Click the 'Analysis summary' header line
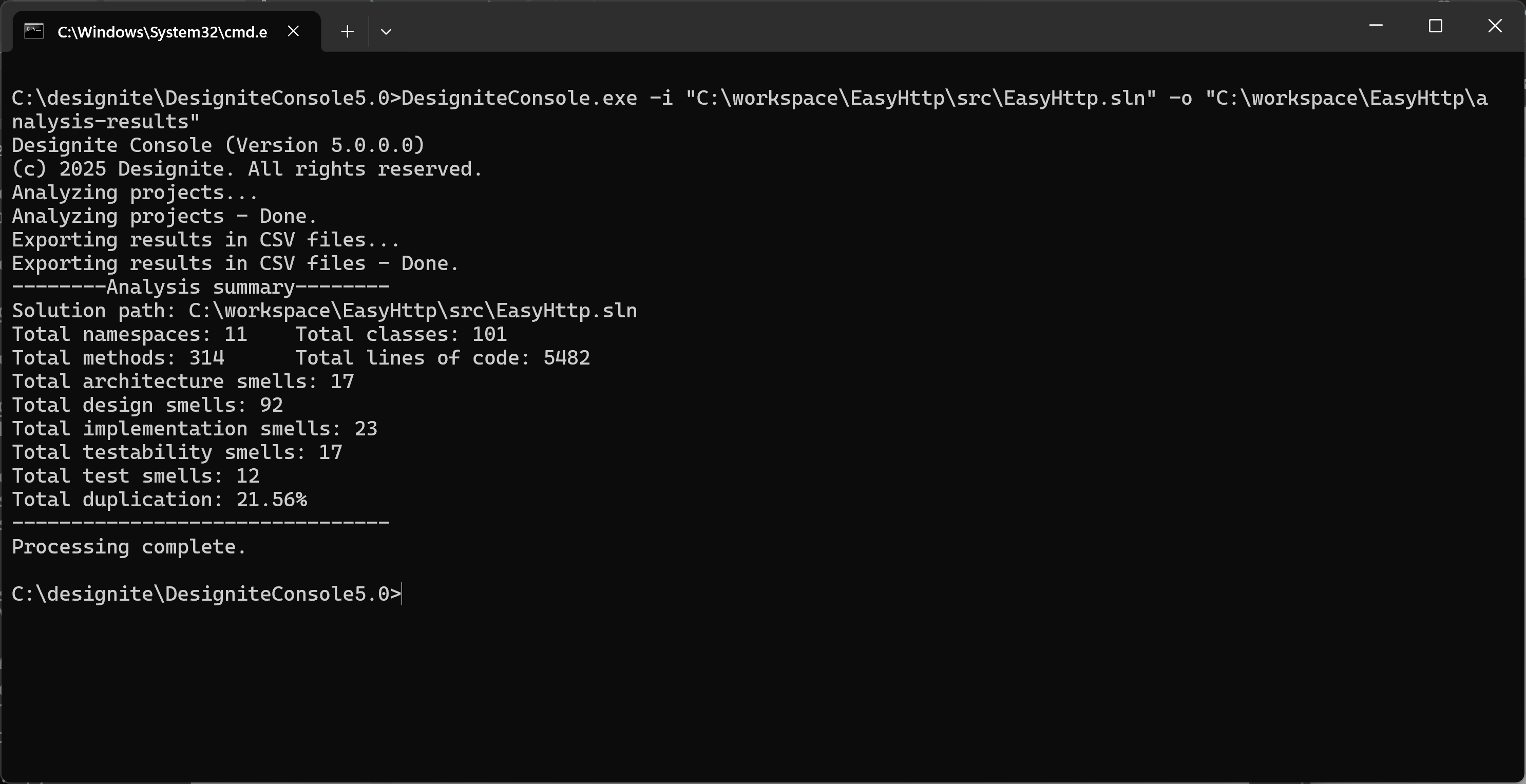The image size is (1526, 784). (x=200, y=286)
